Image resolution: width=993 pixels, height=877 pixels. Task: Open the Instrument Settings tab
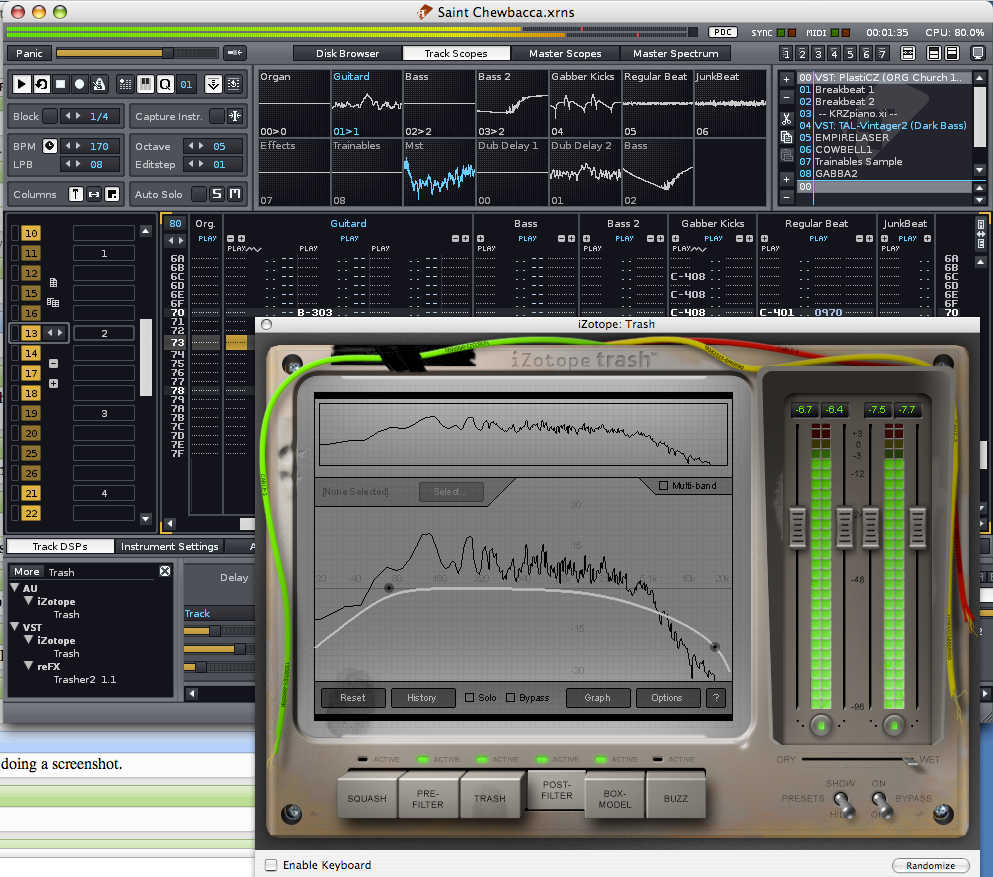pyautogui.click(x=169, y=546)
